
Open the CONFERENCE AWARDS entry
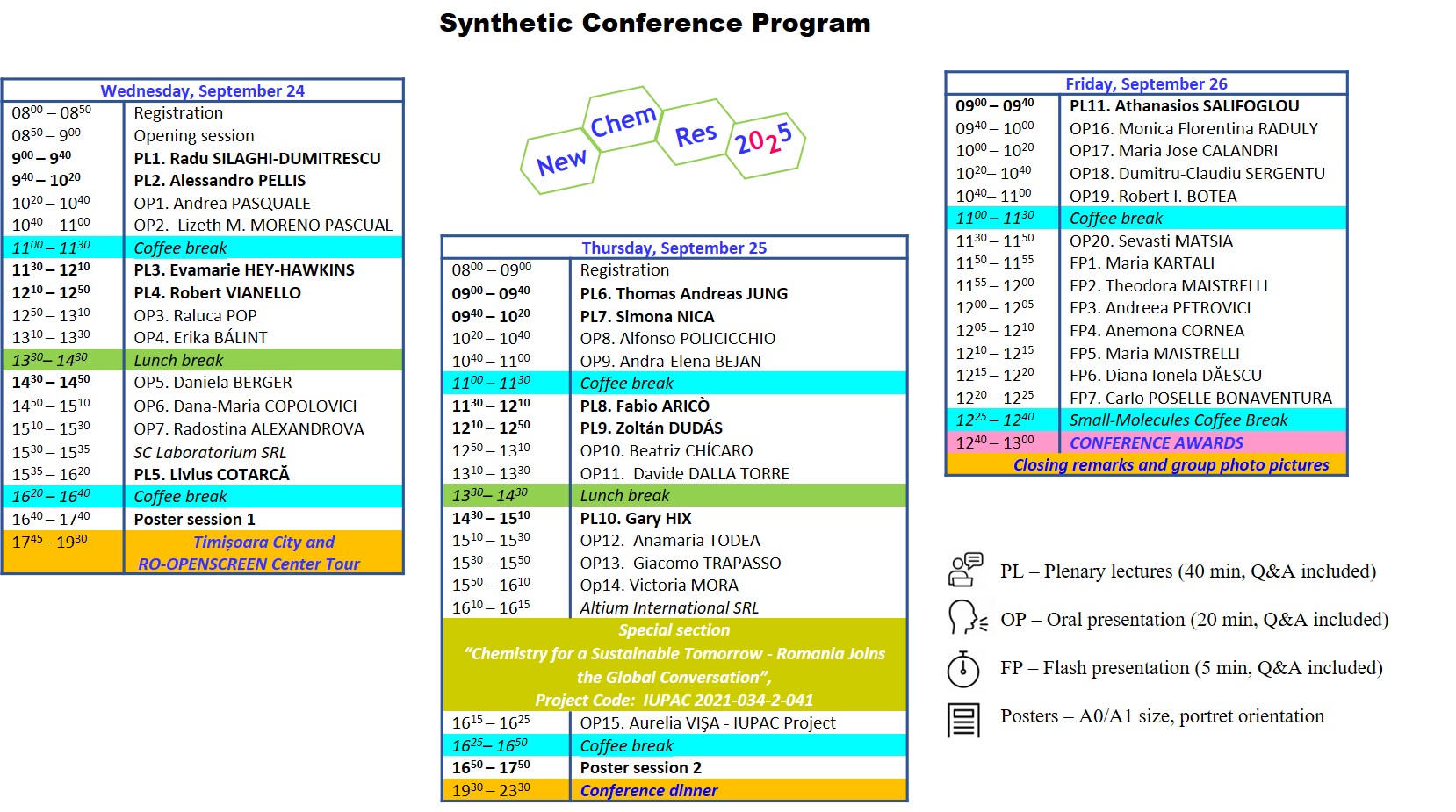1156,442
